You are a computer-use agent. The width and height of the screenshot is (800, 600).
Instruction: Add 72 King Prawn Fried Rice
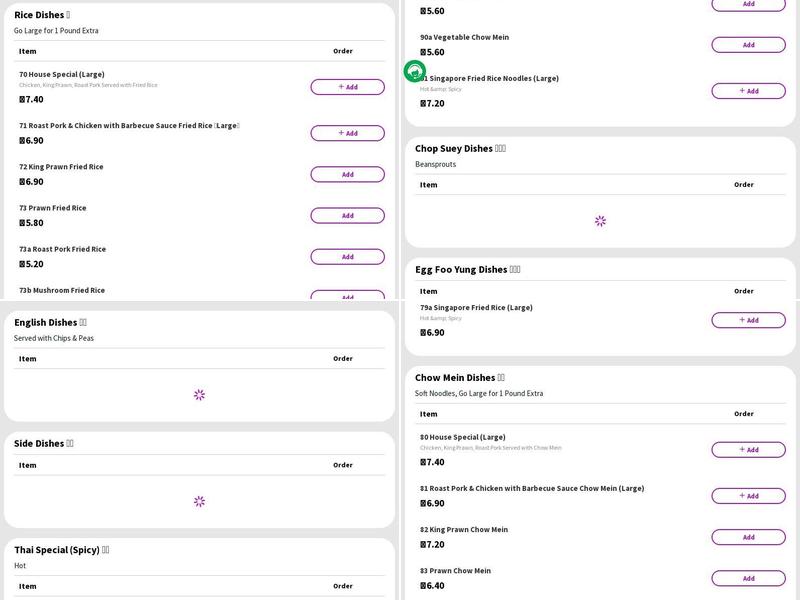pos(347,174)
